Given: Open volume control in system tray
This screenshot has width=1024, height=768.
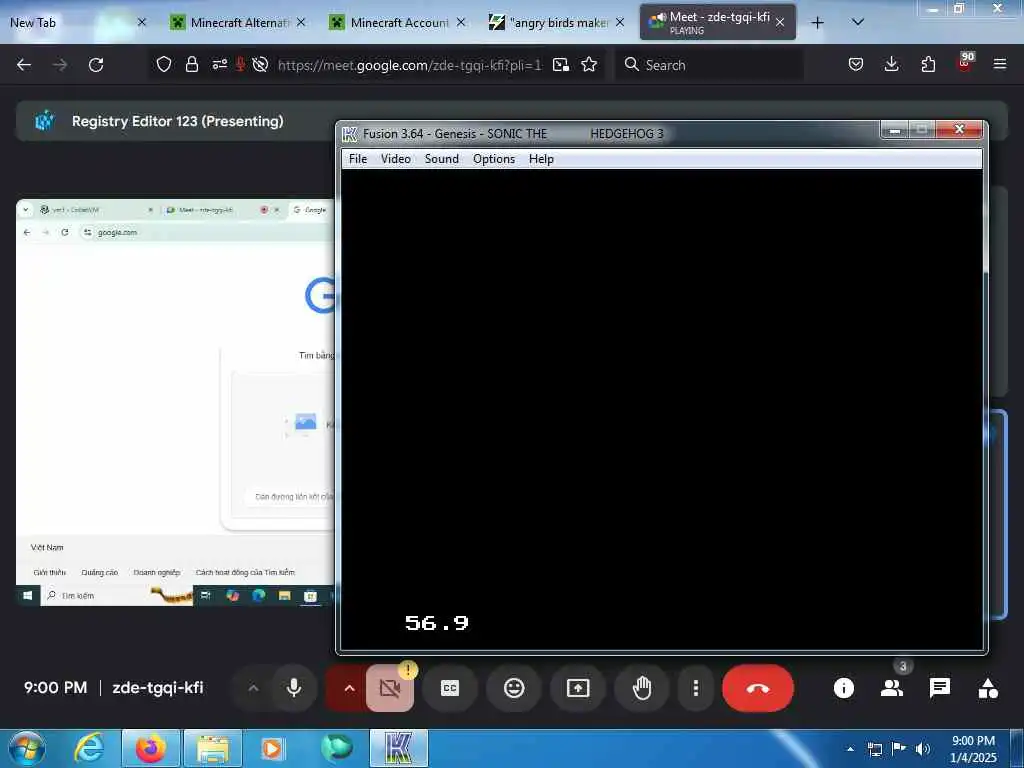Looking at the screenshot, I should click(923, 749).
